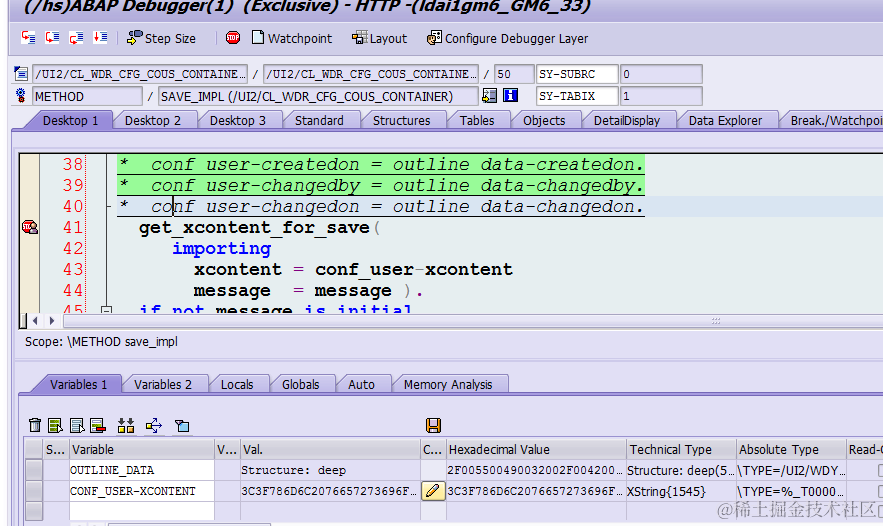Switch to the Desktop 2 tab

point(153,121)
